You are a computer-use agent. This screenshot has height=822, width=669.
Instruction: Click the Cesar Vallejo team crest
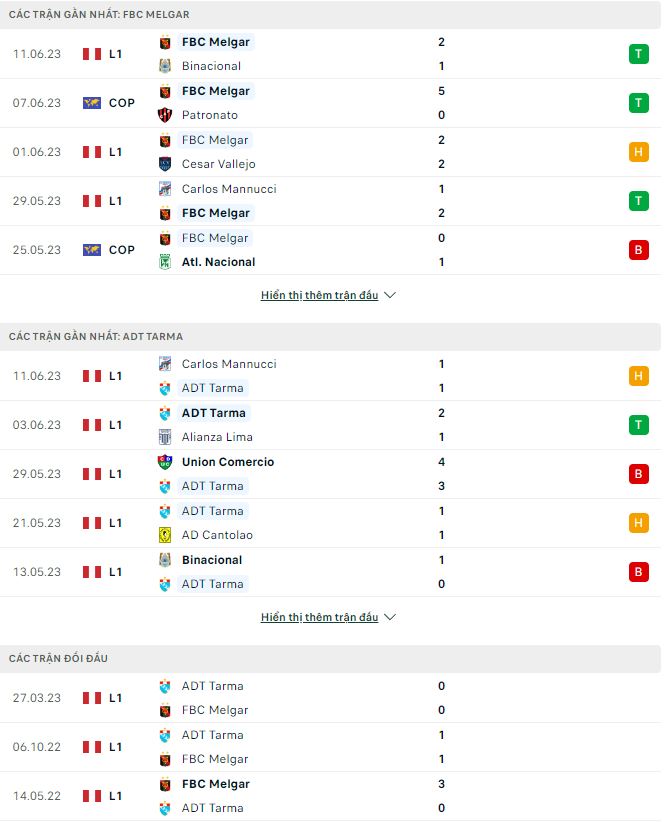(x=166, y=164)
